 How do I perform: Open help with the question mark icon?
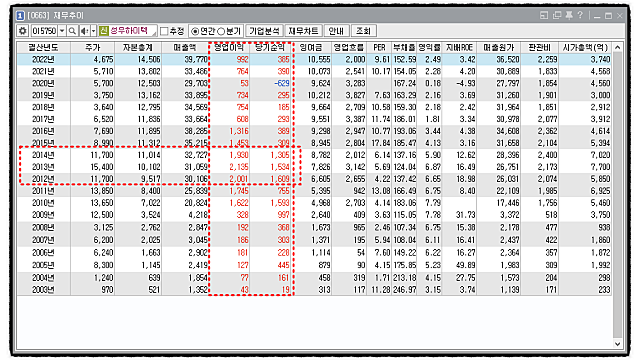coord(580,16)
